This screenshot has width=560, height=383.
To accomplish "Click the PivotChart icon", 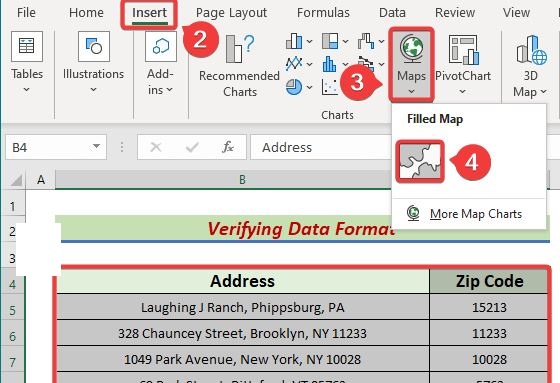I will click(463, 49).
